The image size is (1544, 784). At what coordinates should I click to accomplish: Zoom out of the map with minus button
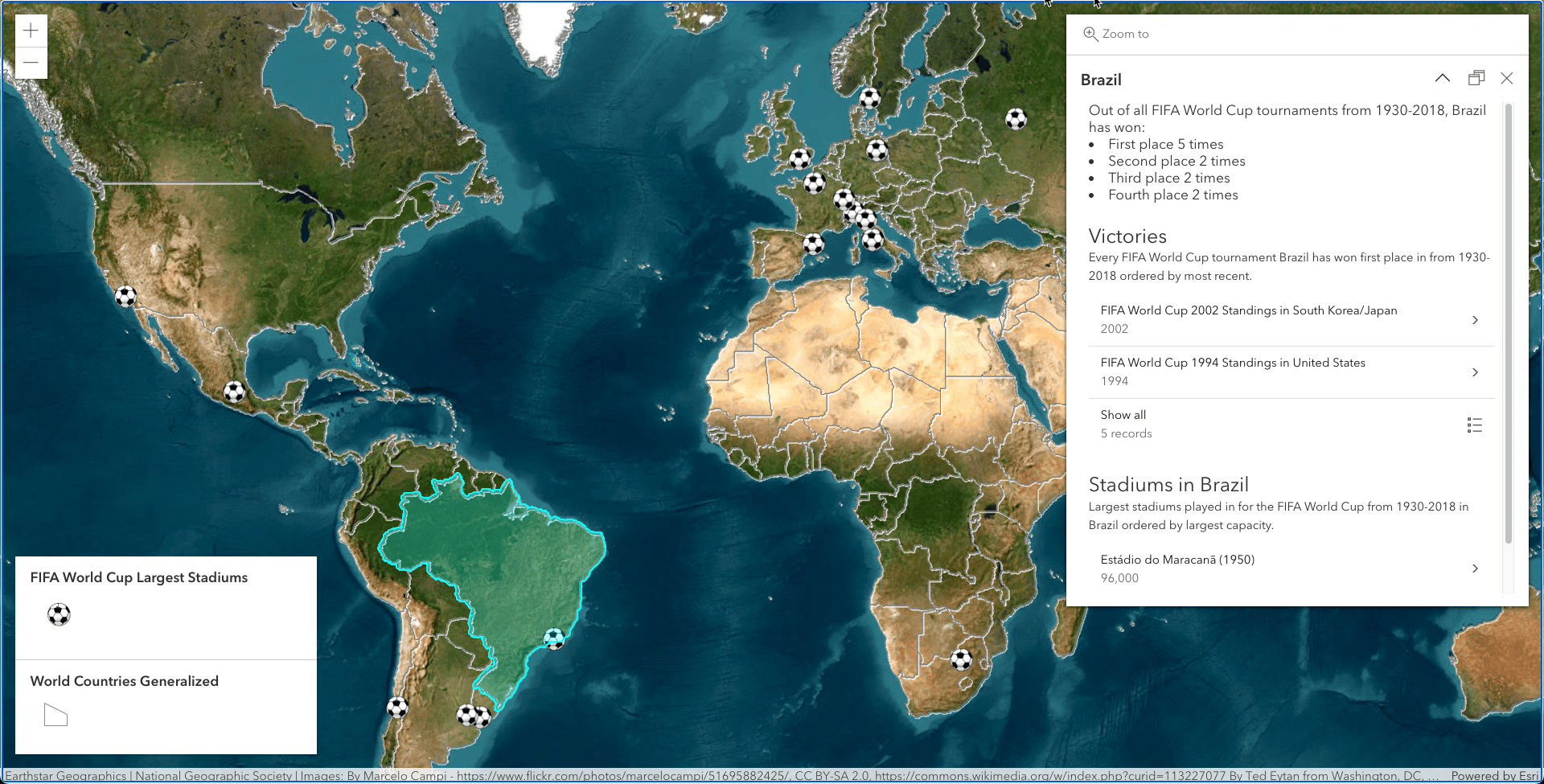pyautogui.click(x=31, y=63)
